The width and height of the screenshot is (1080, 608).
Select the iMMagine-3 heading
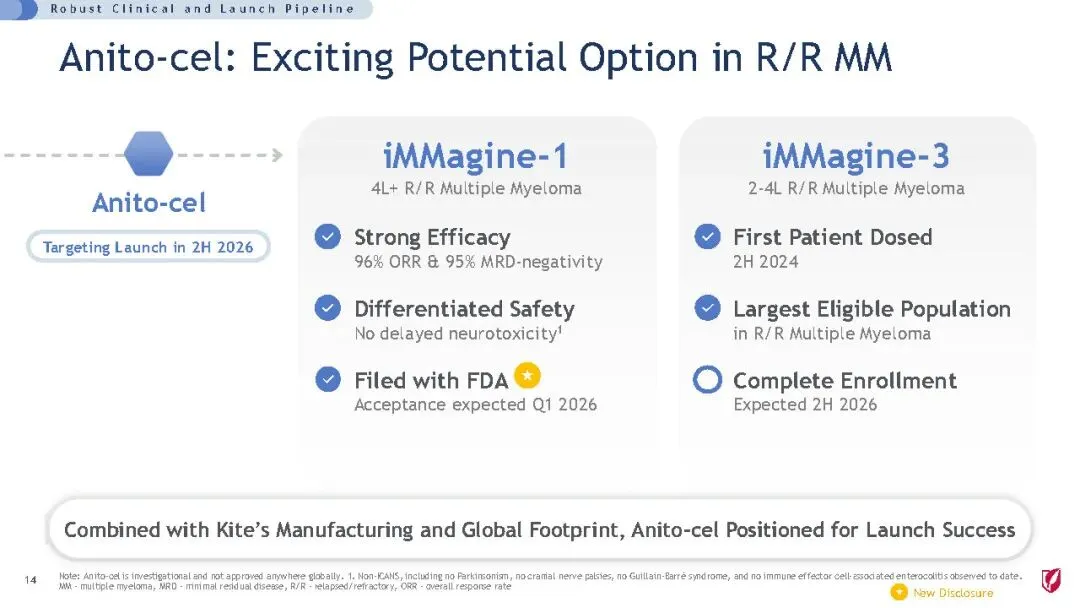(x=856, y=156)
